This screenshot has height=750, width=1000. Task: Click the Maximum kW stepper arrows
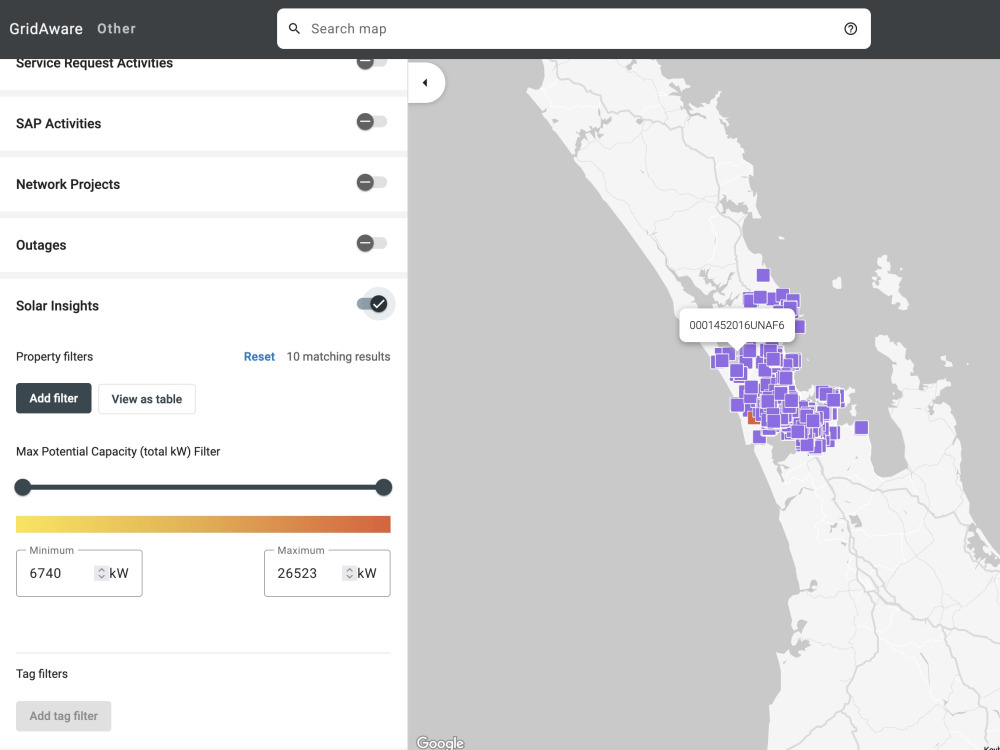349,573
